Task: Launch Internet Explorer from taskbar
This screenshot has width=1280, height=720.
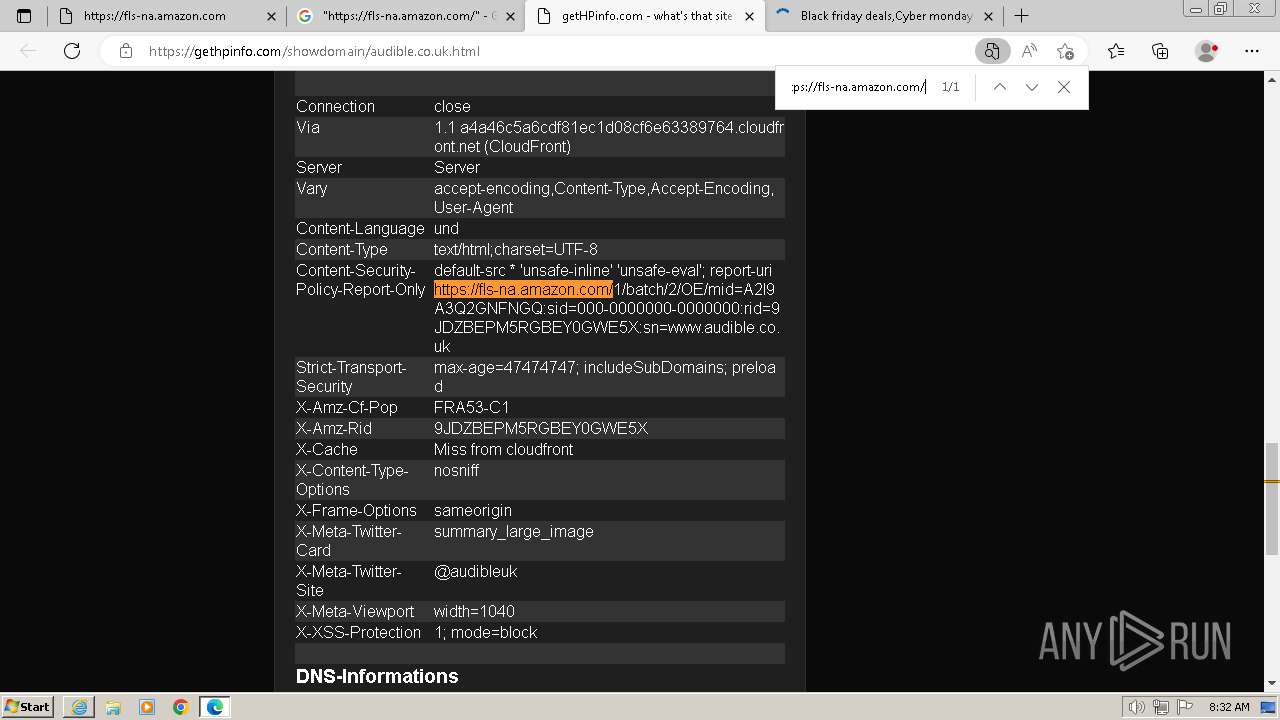Action: (79, 707)
